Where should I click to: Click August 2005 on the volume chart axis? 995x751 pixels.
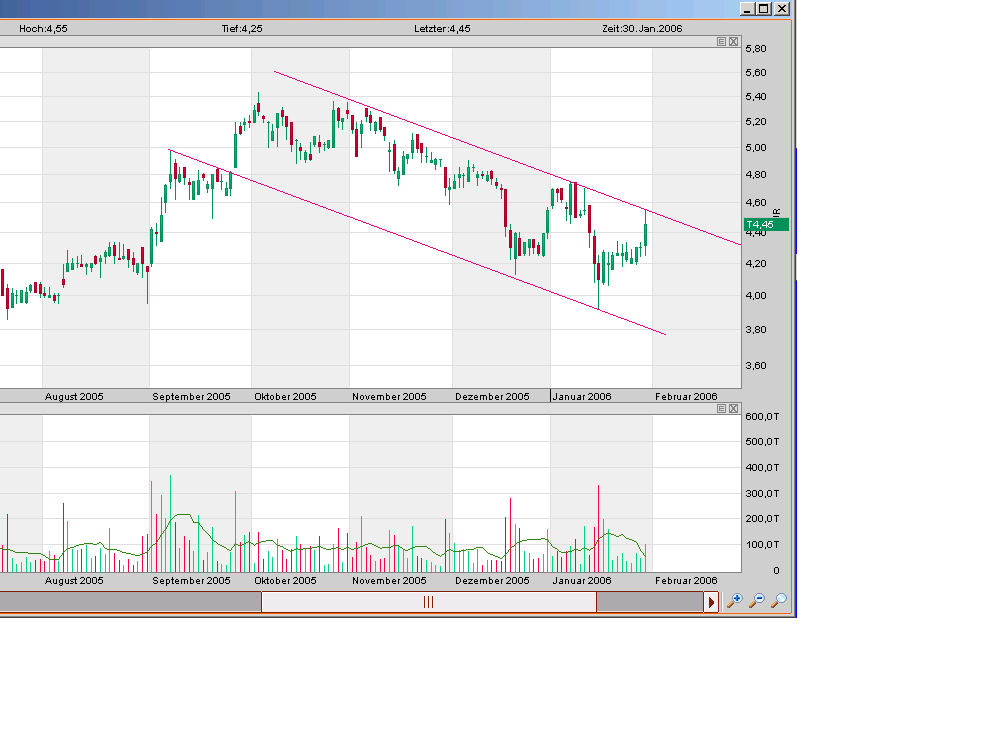click(74, 580)
